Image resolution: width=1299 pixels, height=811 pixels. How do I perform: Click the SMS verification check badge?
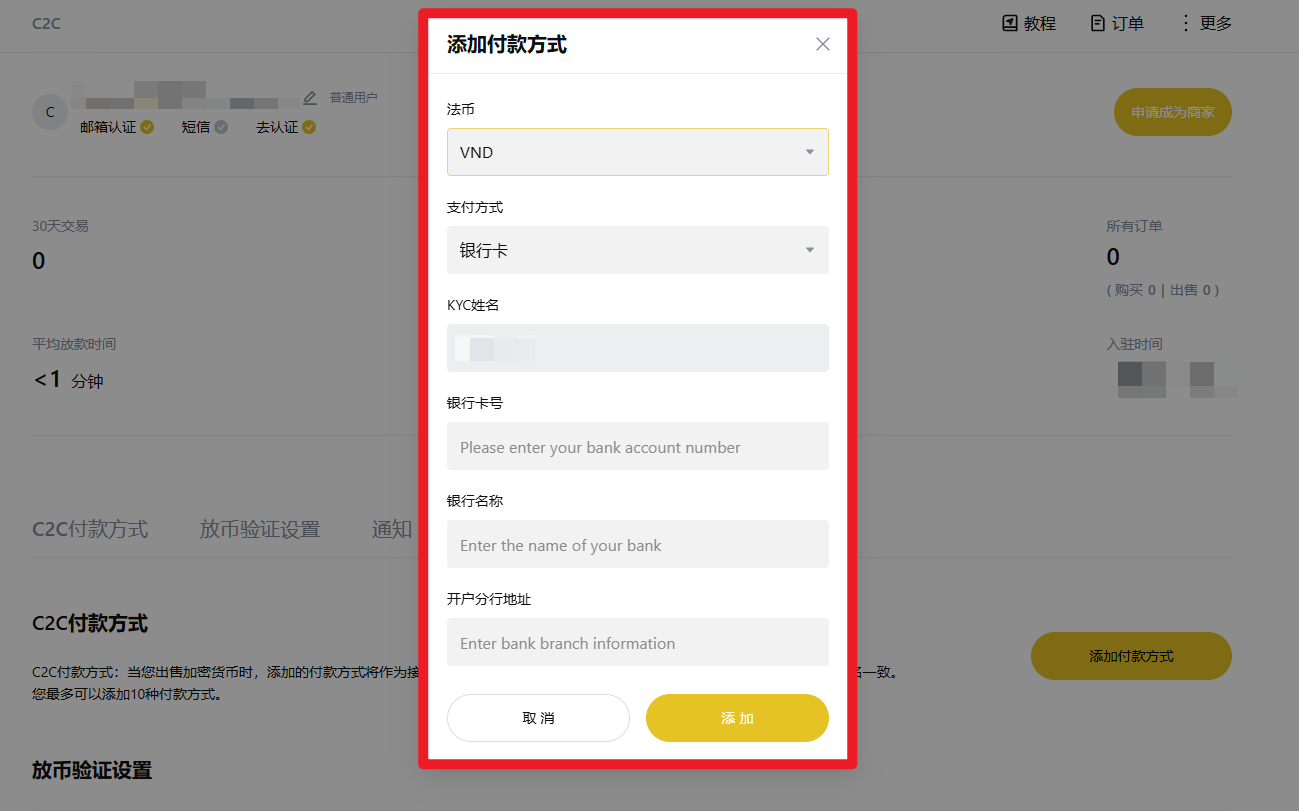coord(221,127)
